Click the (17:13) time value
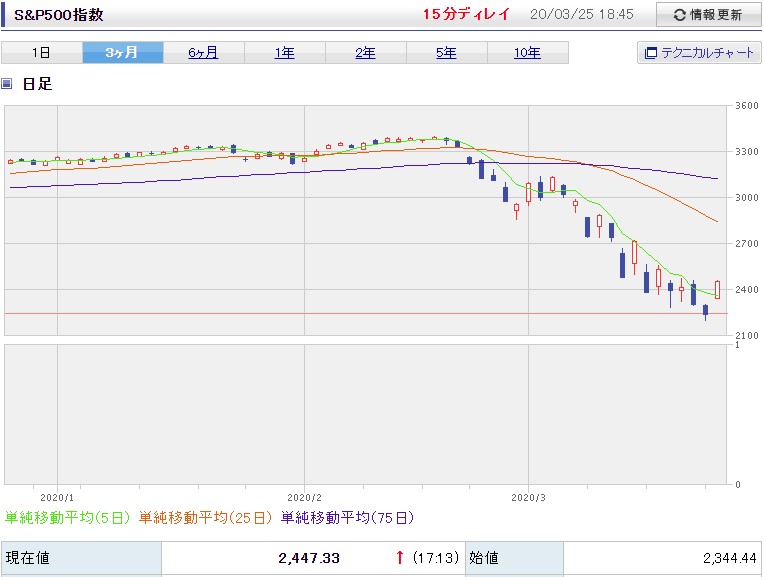764x577 pixels. [436, 558]
